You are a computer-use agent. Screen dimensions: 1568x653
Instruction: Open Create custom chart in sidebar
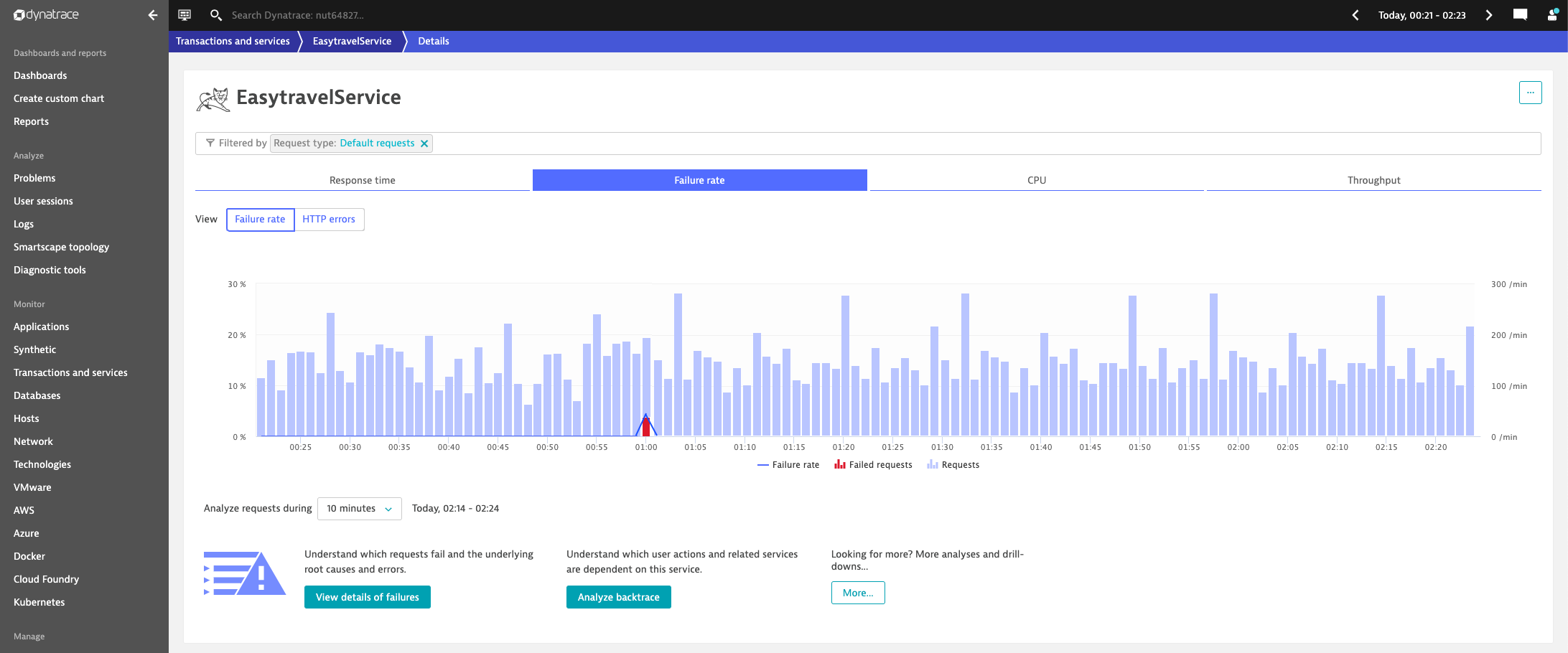[x=59, y=98]
